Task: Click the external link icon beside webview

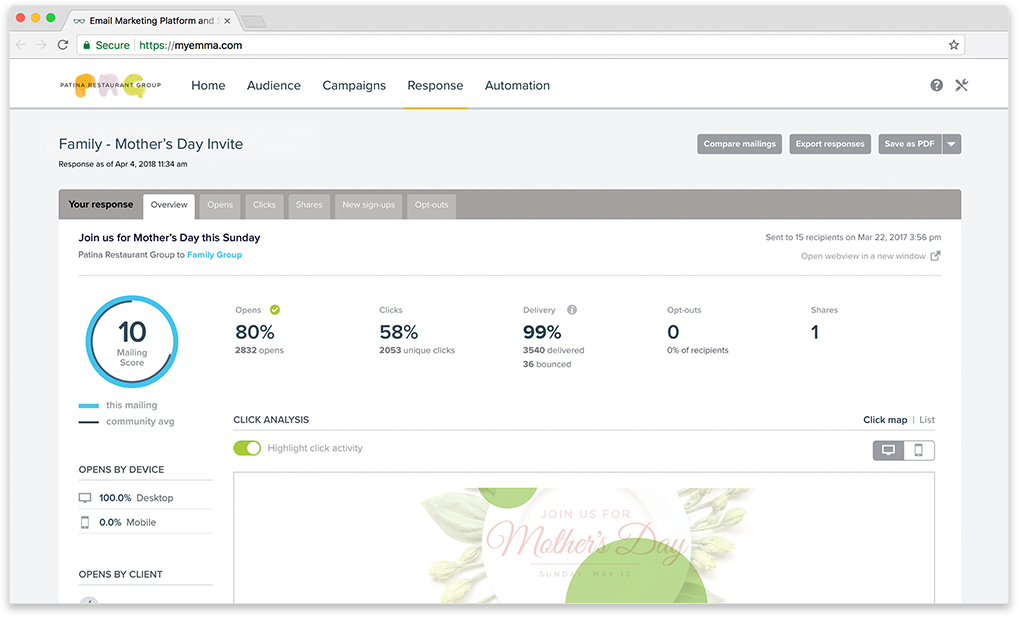Action: coord(935,256)
